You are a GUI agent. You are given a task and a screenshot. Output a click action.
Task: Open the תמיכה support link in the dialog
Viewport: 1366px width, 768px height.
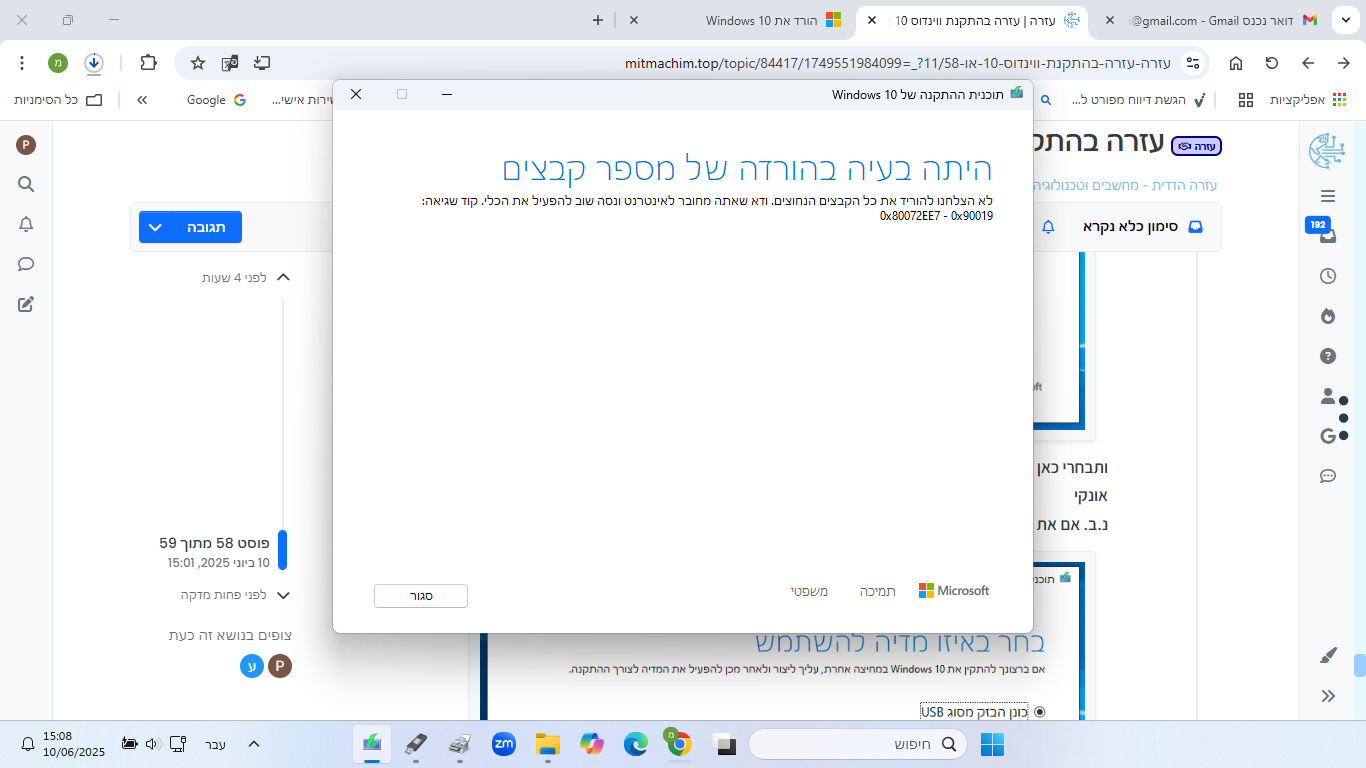(x=877, y=591)
